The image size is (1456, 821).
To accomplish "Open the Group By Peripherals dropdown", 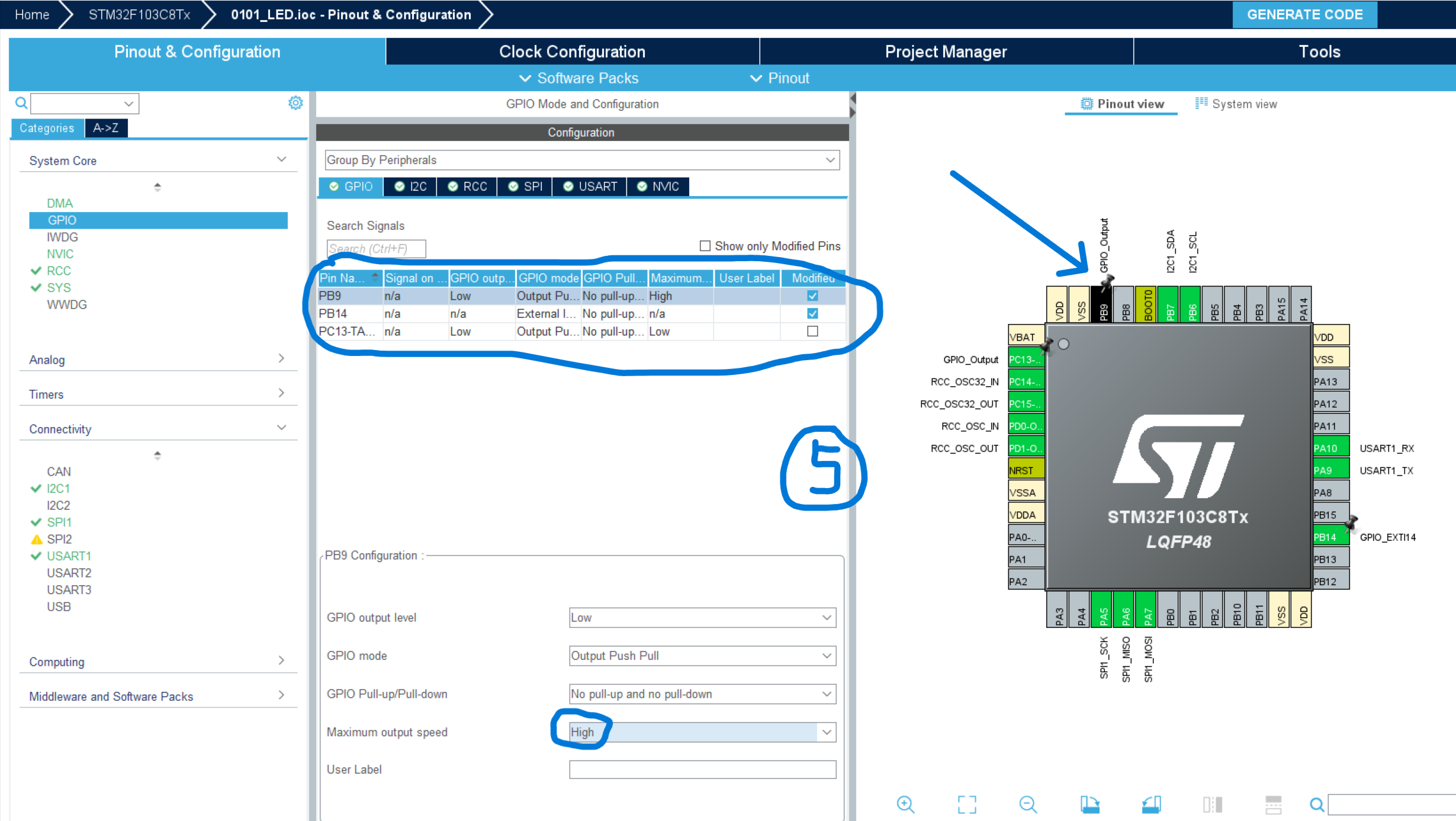I will coord(582,160).
